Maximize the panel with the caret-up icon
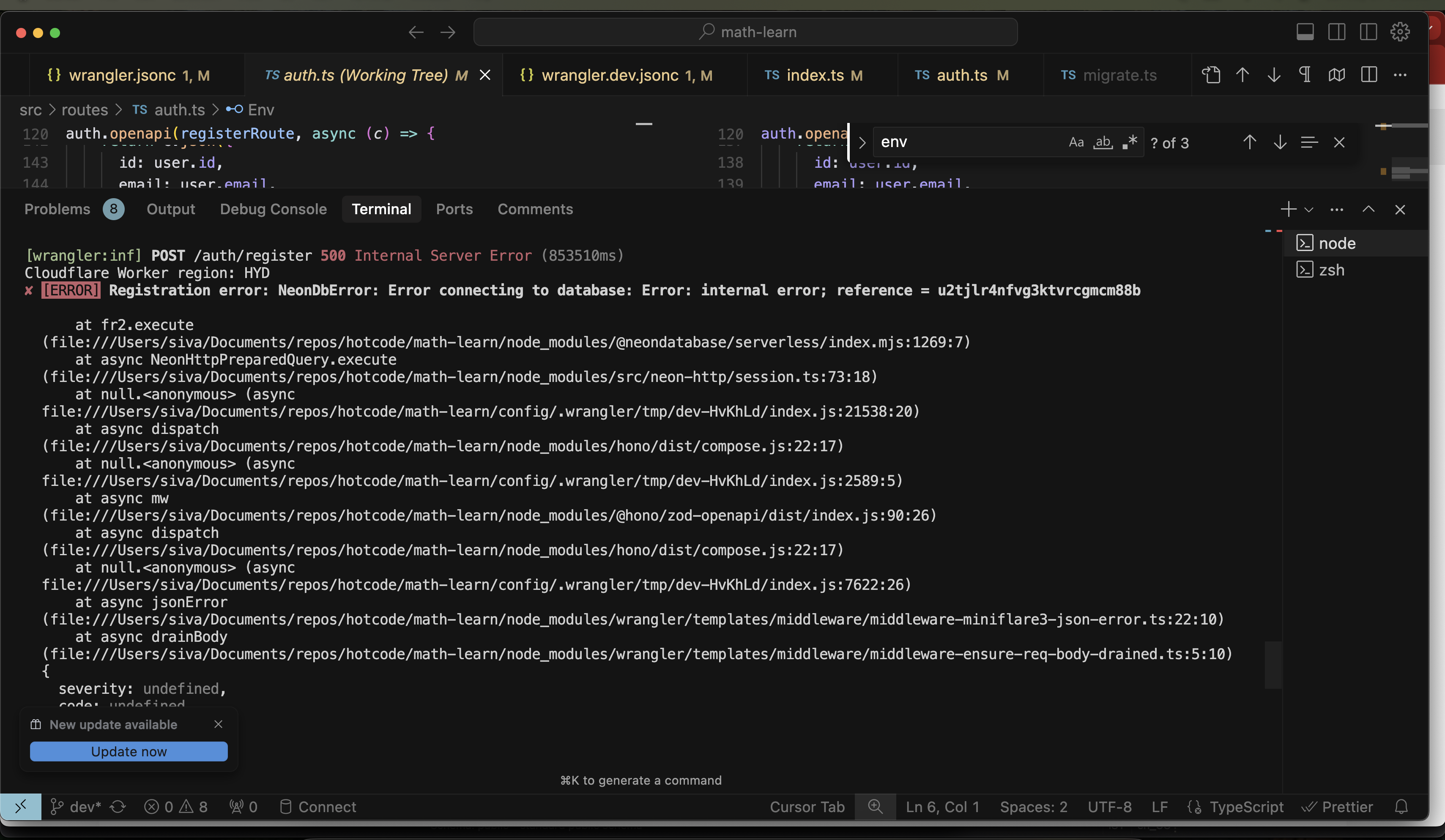 (x=1368, y=209)
